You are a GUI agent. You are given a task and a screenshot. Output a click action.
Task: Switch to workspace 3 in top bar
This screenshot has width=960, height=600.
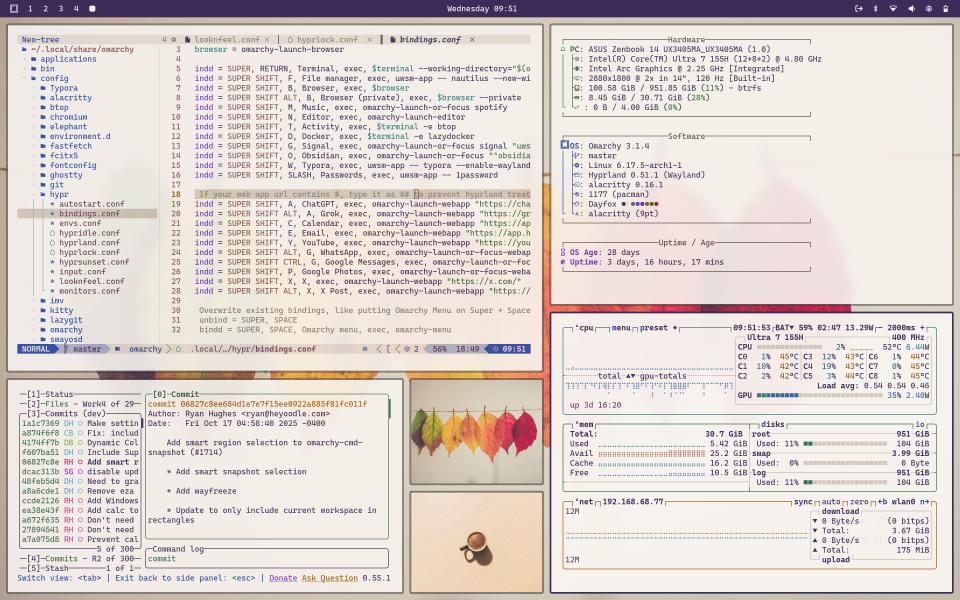click(60, 8)
